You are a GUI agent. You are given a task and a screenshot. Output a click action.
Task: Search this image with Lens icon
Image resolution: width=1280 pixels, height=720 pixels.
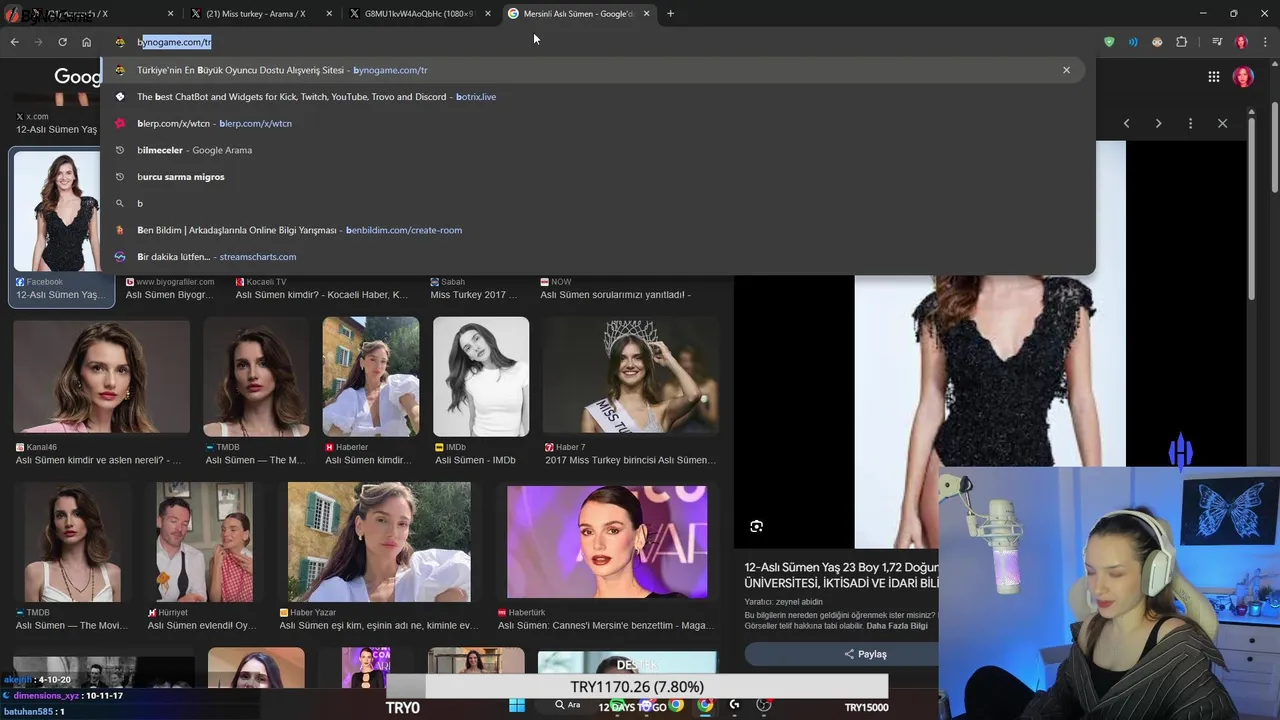click(756, 526)
